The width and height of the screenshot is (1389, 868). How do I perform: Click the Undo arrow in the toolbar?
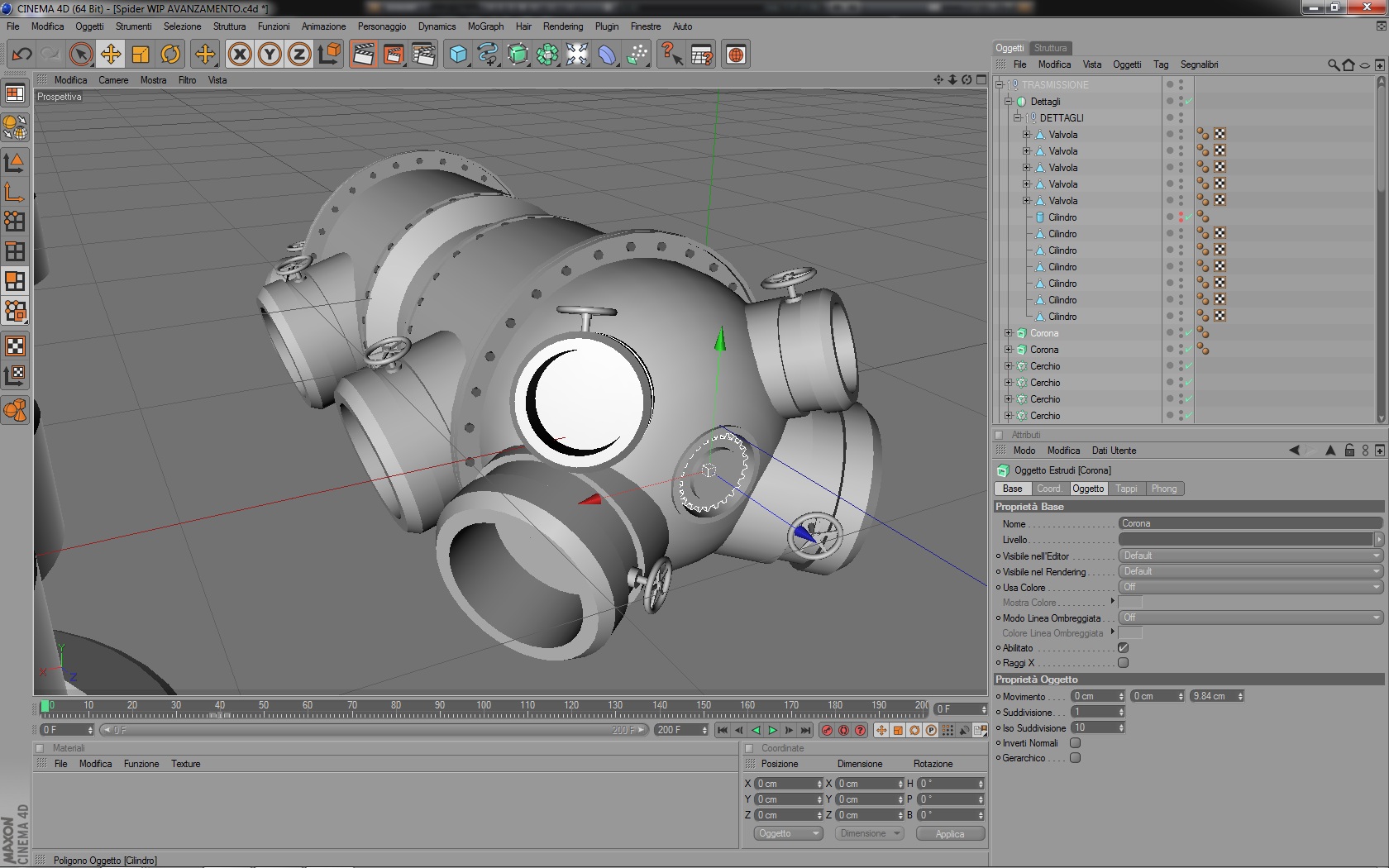(x=21, y=55)
